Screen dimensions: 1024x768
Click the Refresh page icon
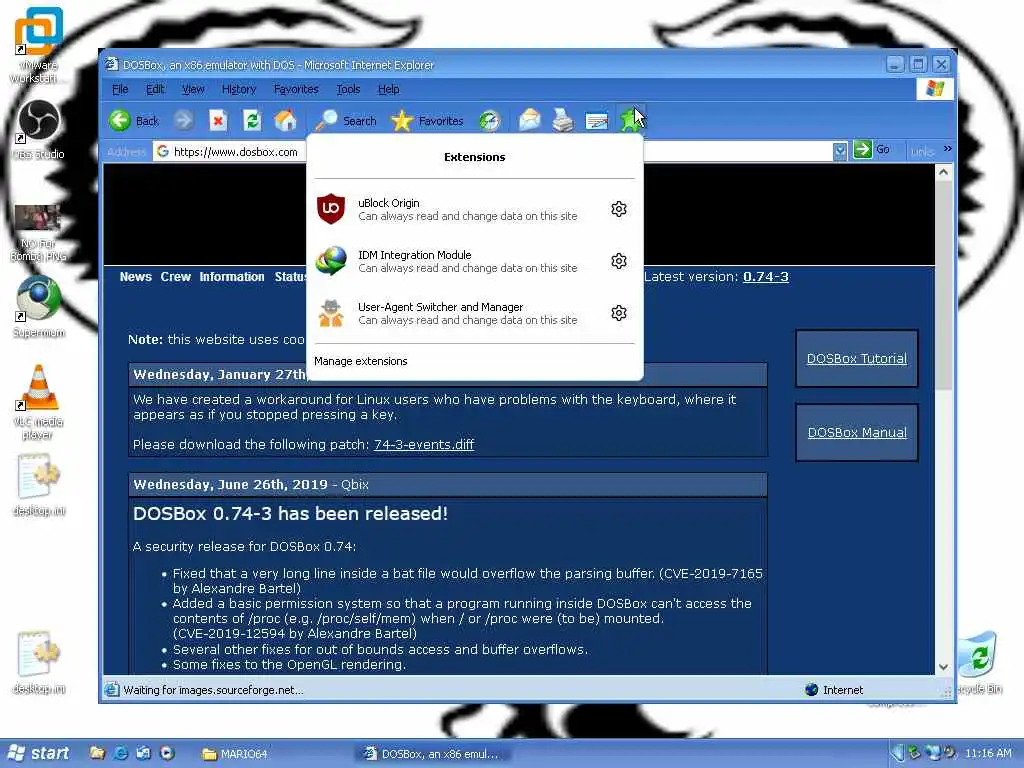[x=251, y=120]
